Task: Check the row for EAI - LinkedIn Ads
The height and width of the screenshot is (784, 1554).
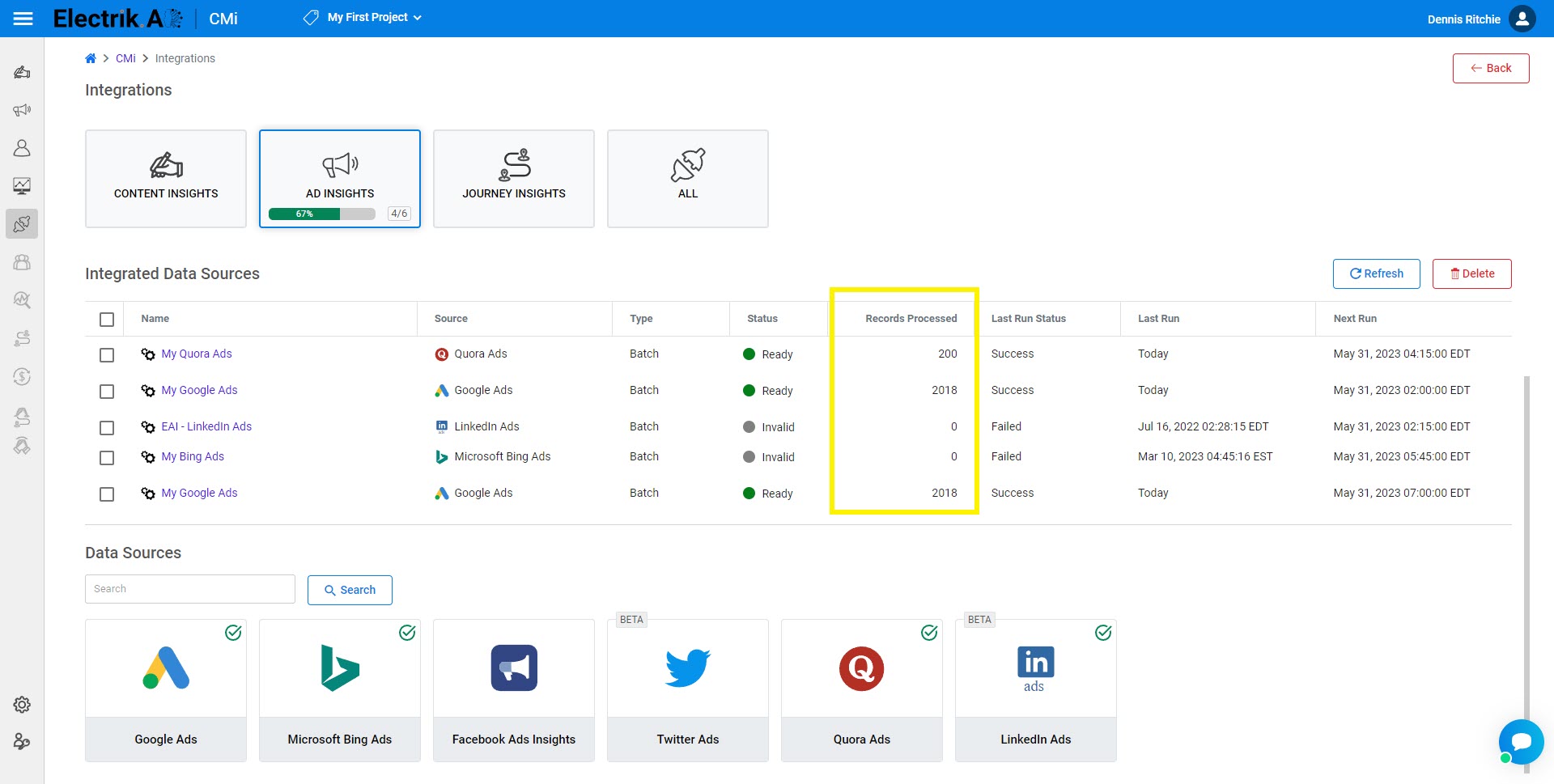Action: pos(106,427)
